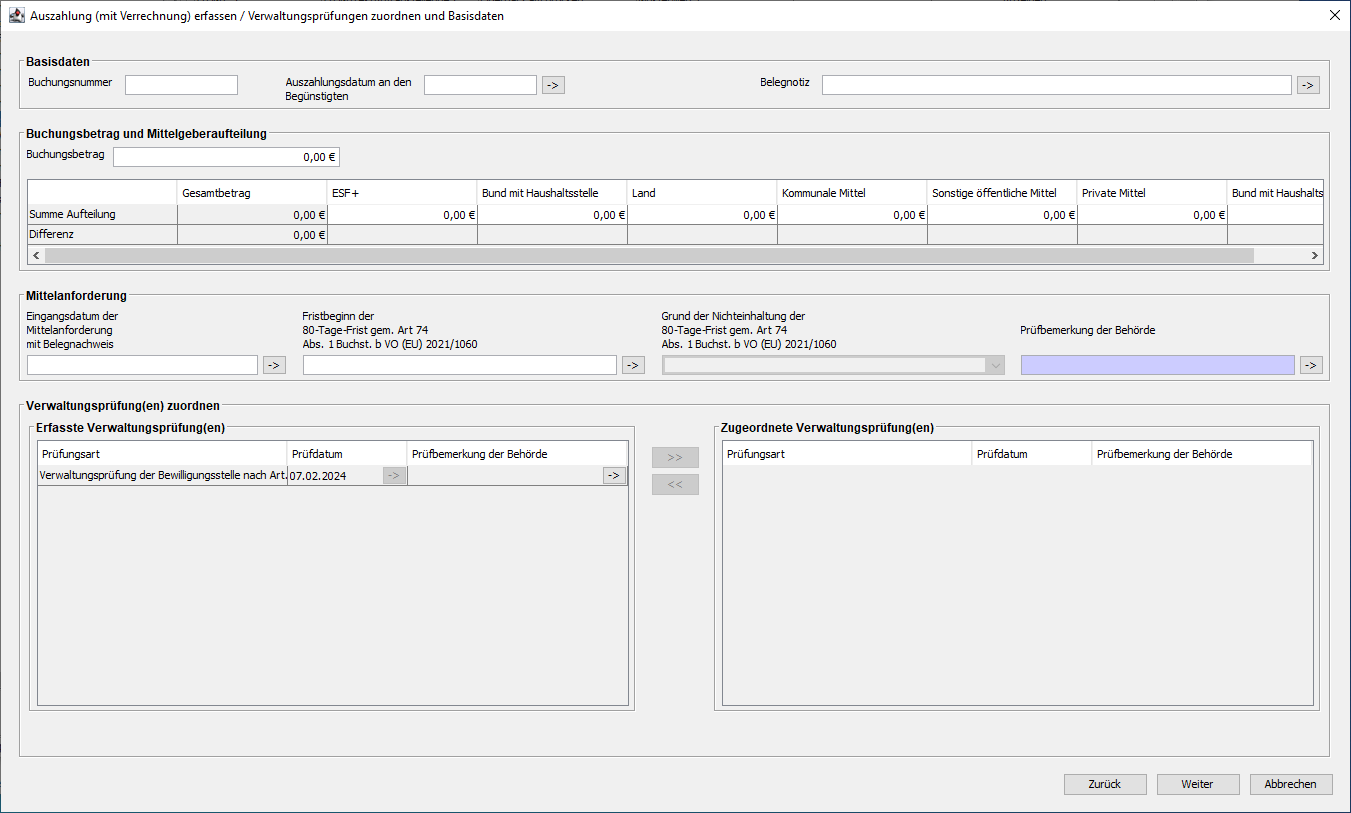The image size is (1351, 813).
Task: Select the Verwaltungsprüfung der Bewilligungsstelle row
Action: (162, 476)
